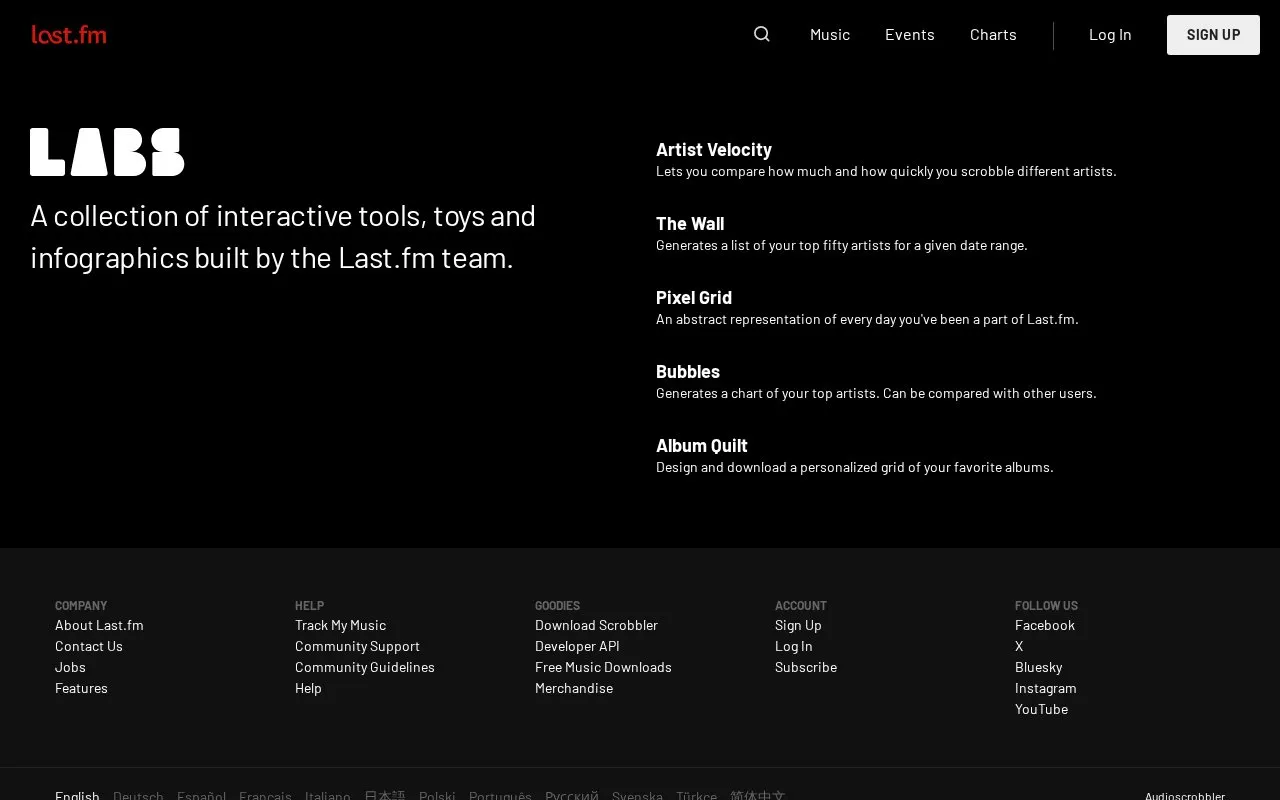Open the Bubbles chart tool
Screen dimensions: 1280x800
688,371
